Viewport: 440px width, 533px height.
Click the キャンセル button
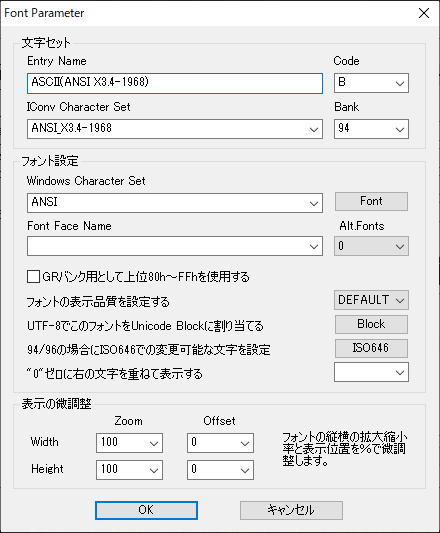[291, 511]
